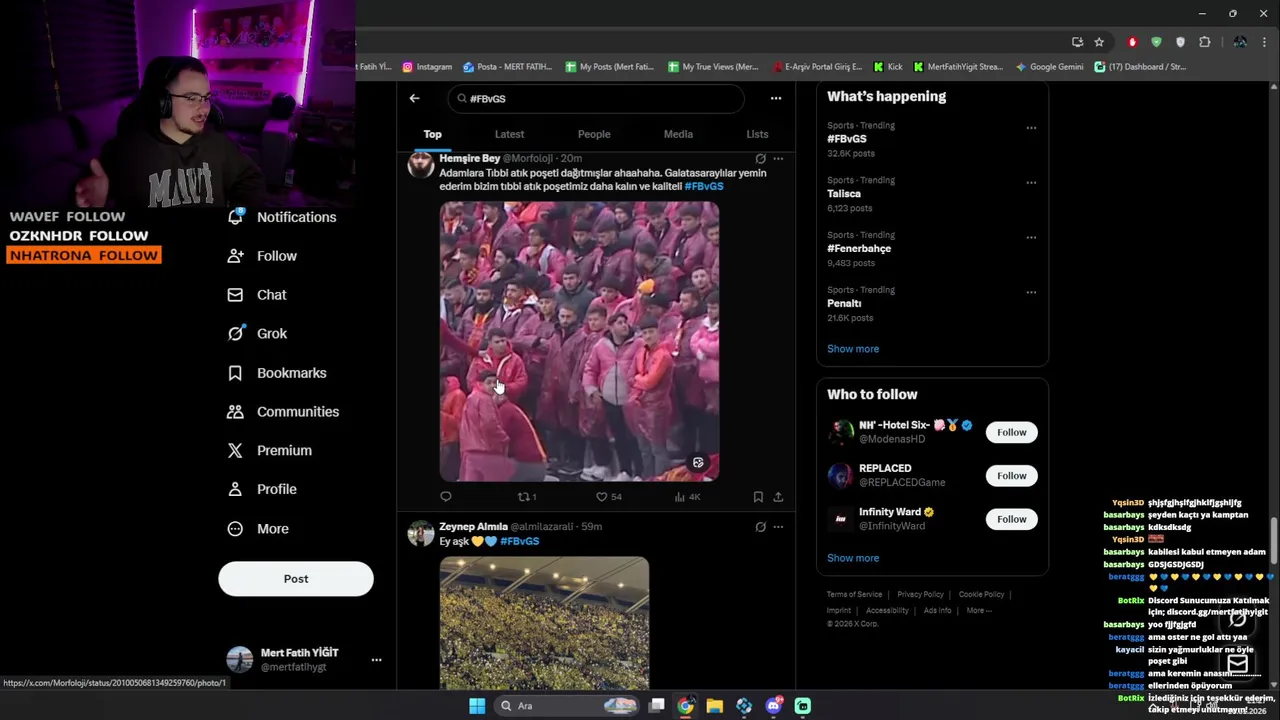Click the #FBvGS search field
This screenshot has width=1280, height=720.
[x=596, y=99]
